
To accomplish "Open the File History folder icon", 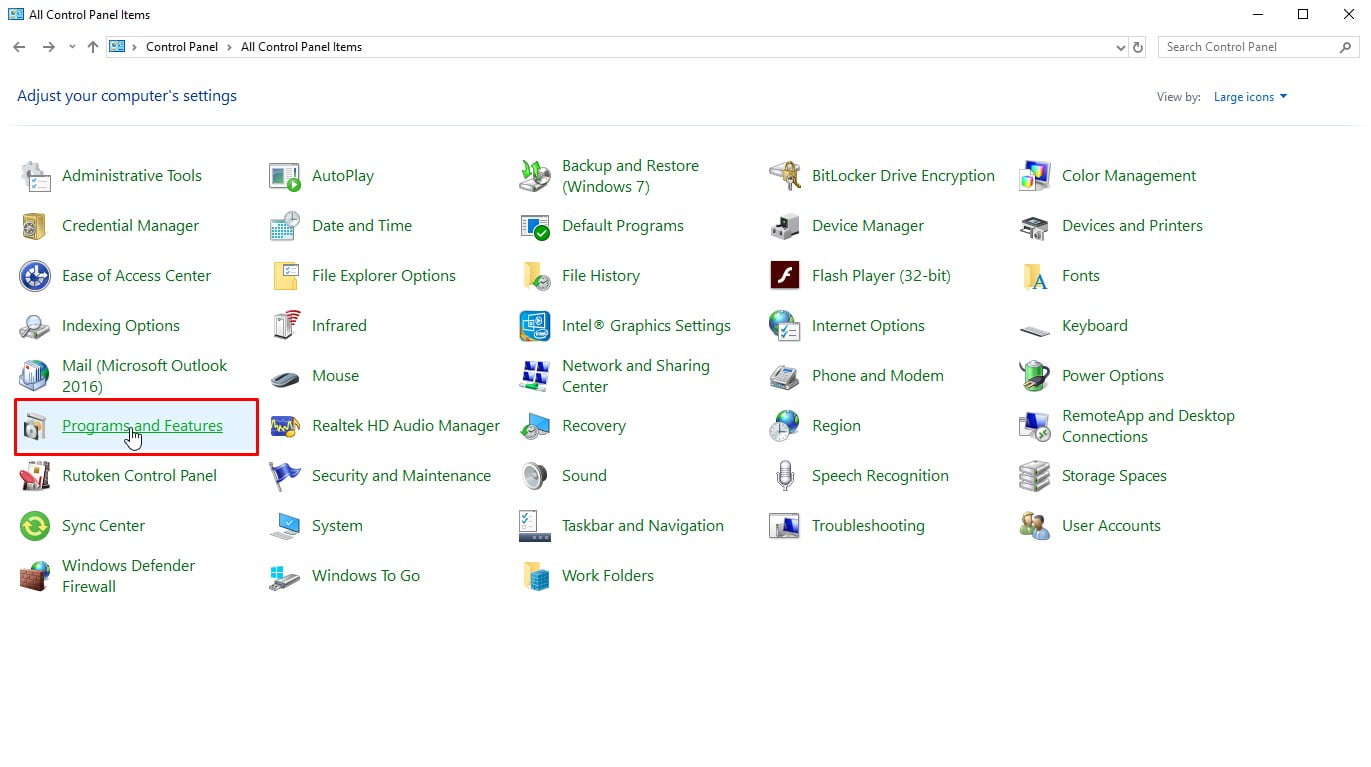I will [535, 276].
